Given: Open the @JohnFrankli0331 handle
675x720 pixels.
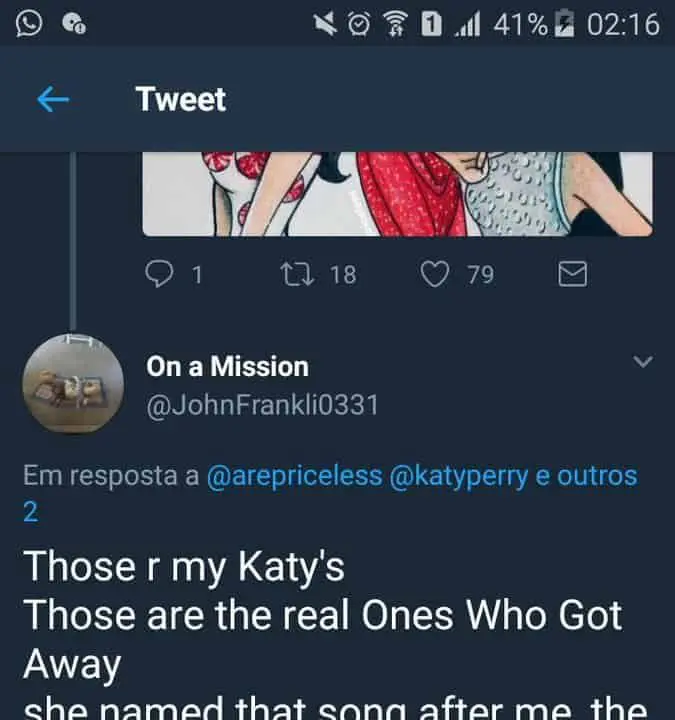Looking at the screenshot, I should pyautogui.click(x=262, y=406).
